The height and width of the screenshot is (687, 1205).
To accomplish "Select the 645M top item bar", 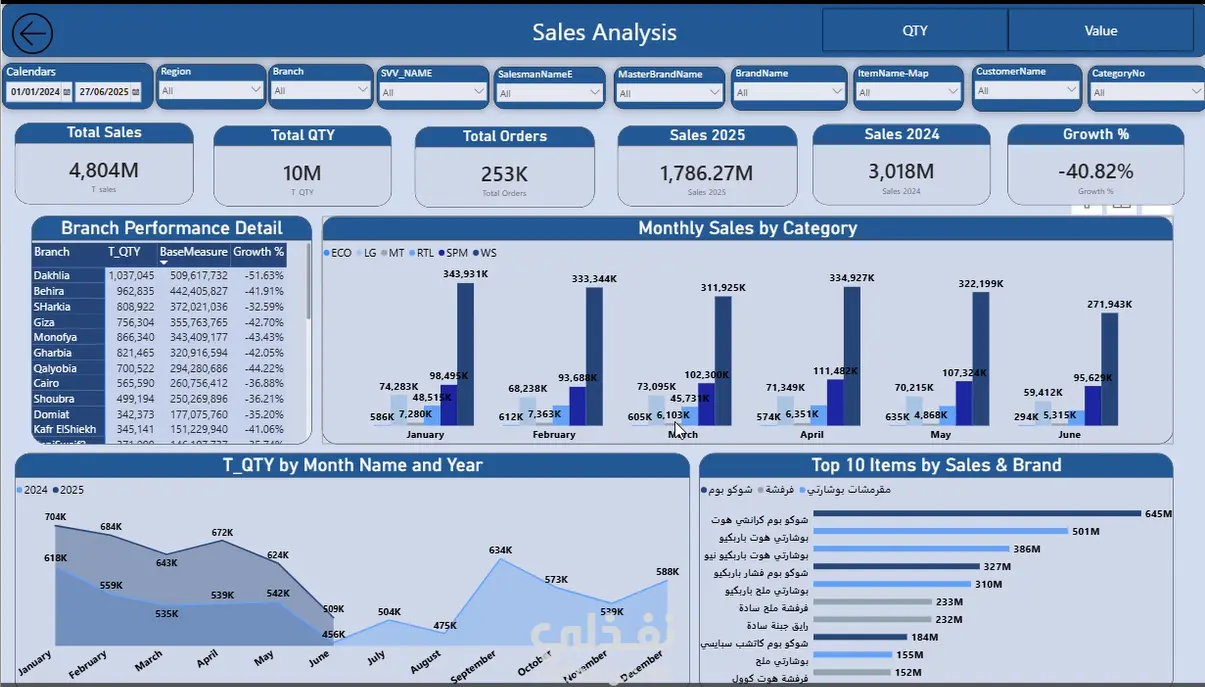I will point(977,514).
